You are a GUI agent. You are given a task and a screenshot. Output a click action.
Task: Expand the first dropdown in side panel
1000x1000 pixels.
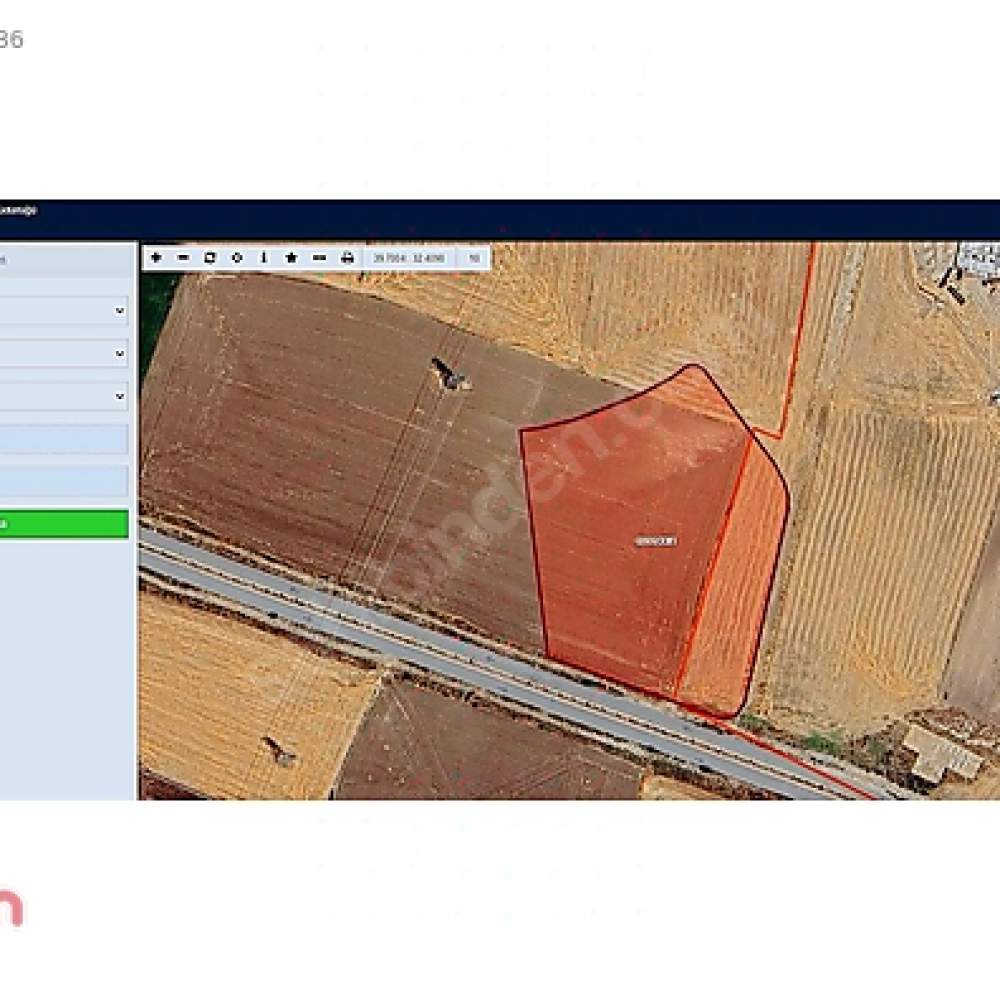[62, 311]
